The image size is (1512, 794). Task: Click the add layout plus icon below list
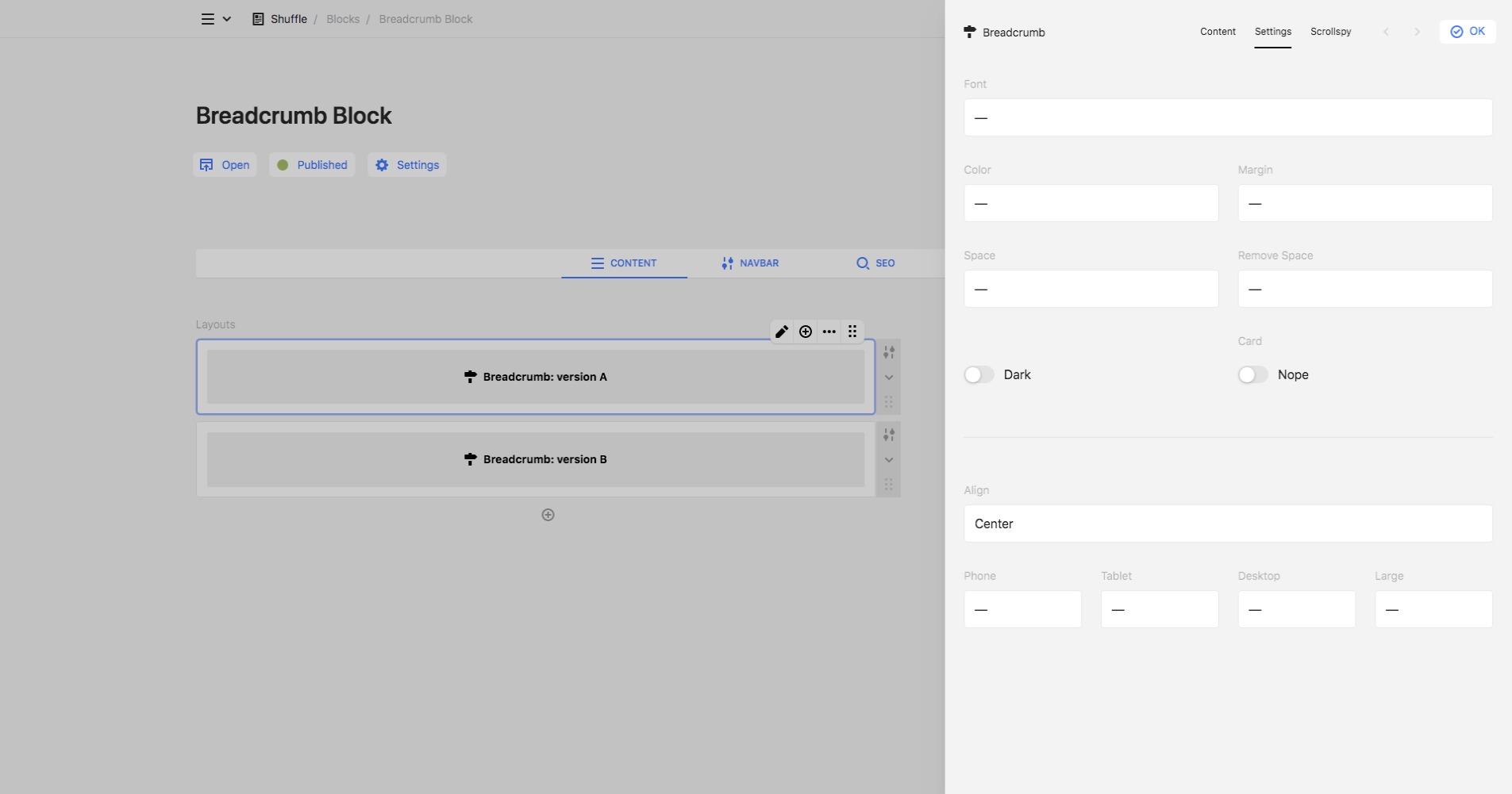tap(548, 515)
